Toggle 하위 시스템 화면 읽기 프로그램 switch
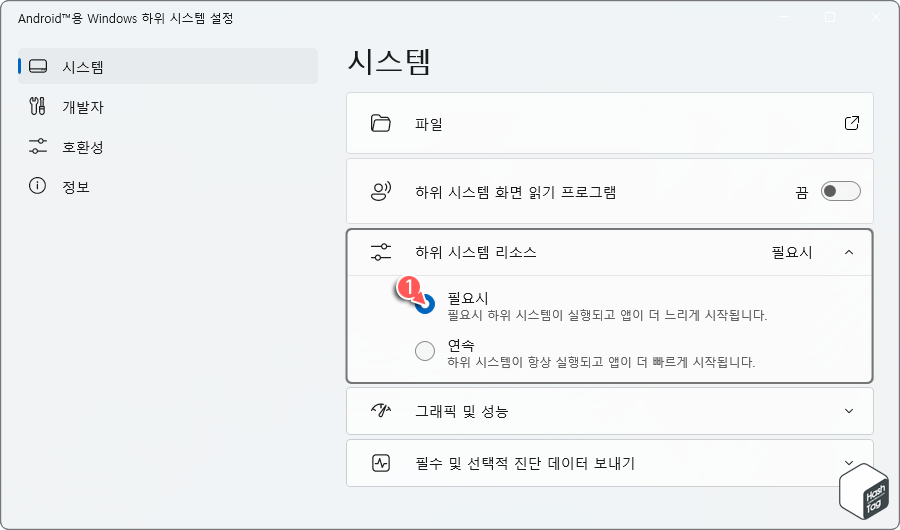Screen dimensions: 900x530 coord(840,191)
